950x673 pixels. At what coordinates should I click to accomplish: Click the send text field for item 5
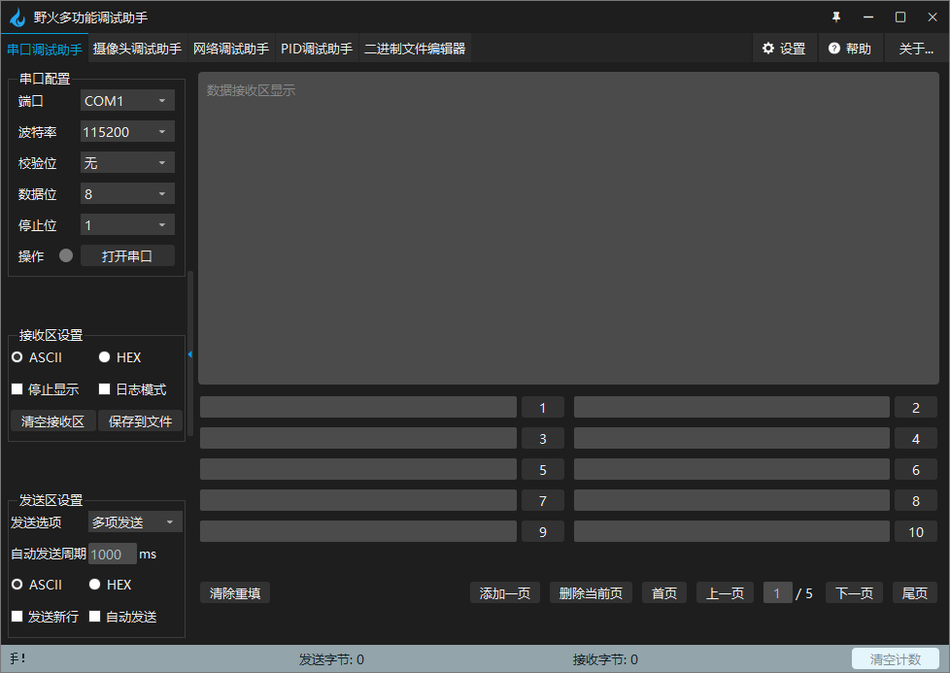tap(358, 469)
